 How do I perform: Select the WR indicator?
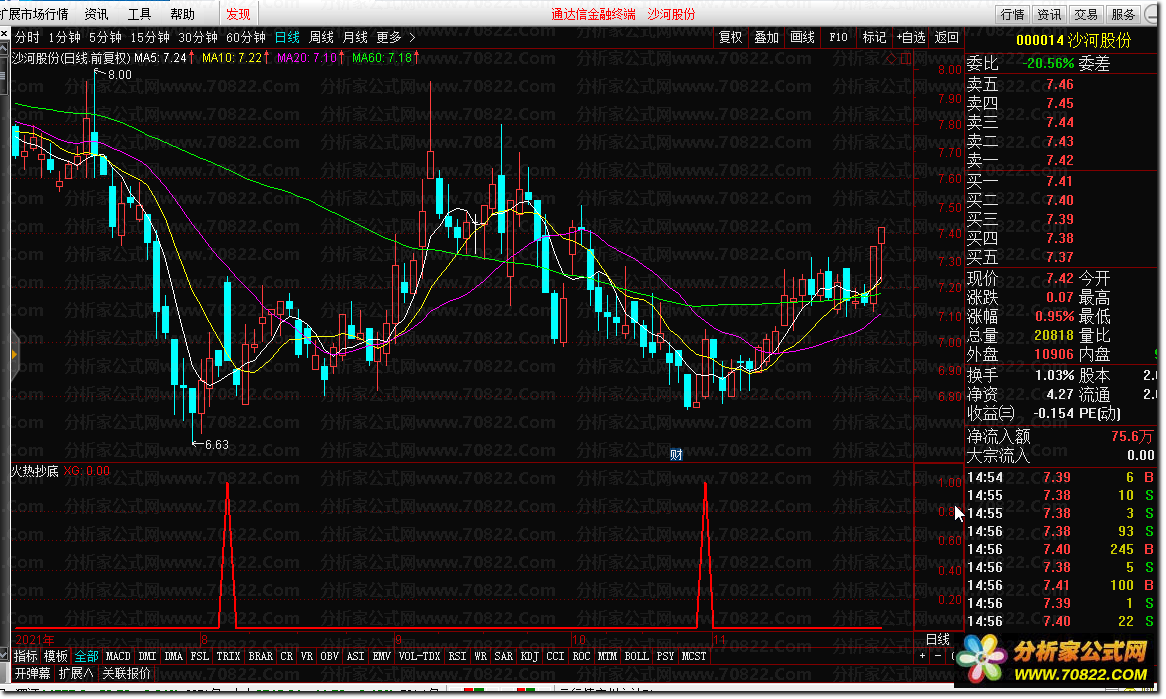(x=480, y=656)
